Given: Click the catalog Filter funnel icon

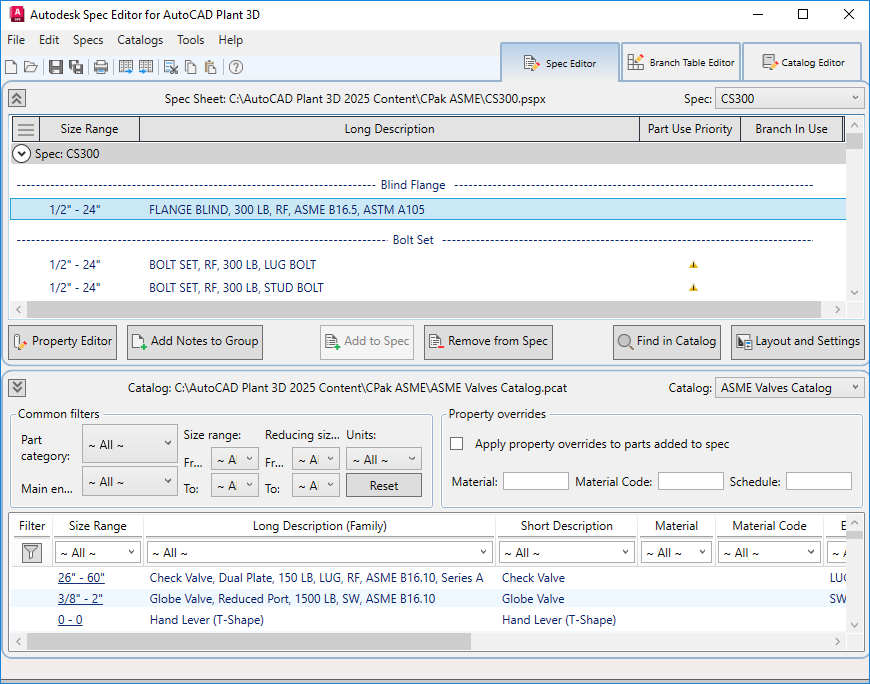Looking at the screenshot, I should point(32,553).
